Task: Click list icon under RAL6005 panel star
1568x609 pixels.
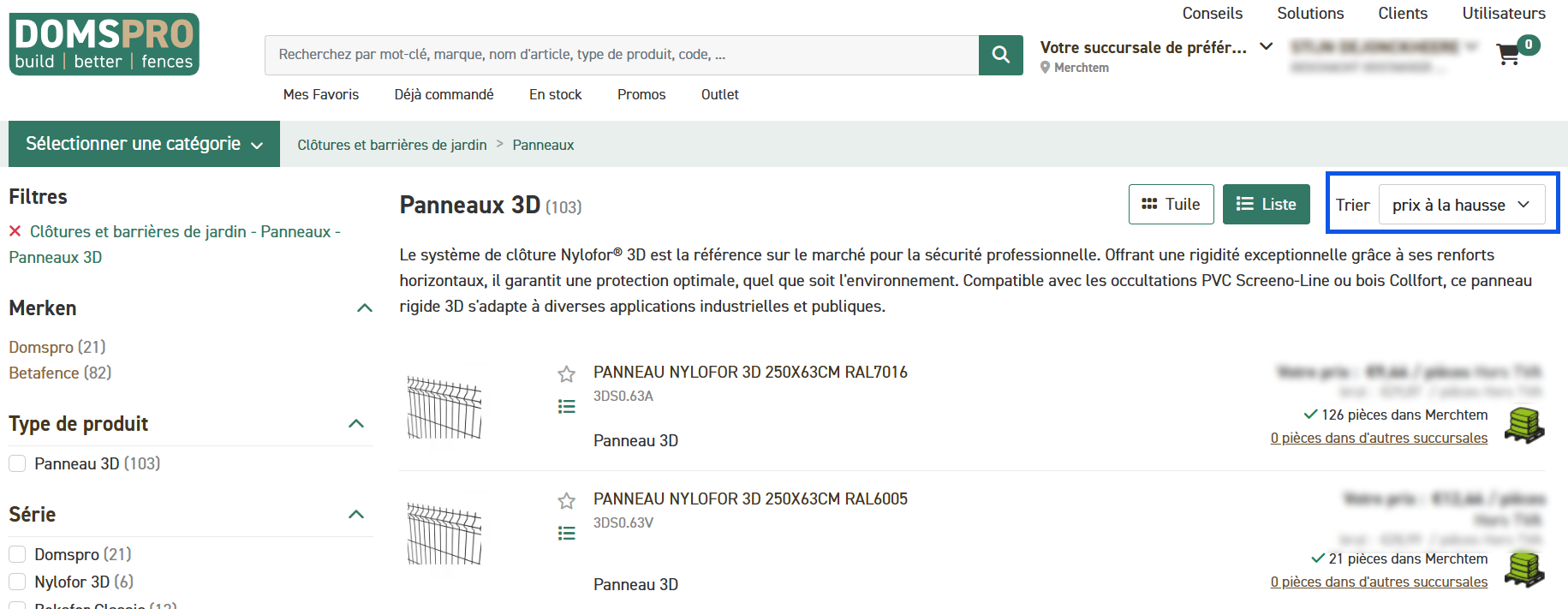Action: tap(566, 534)
